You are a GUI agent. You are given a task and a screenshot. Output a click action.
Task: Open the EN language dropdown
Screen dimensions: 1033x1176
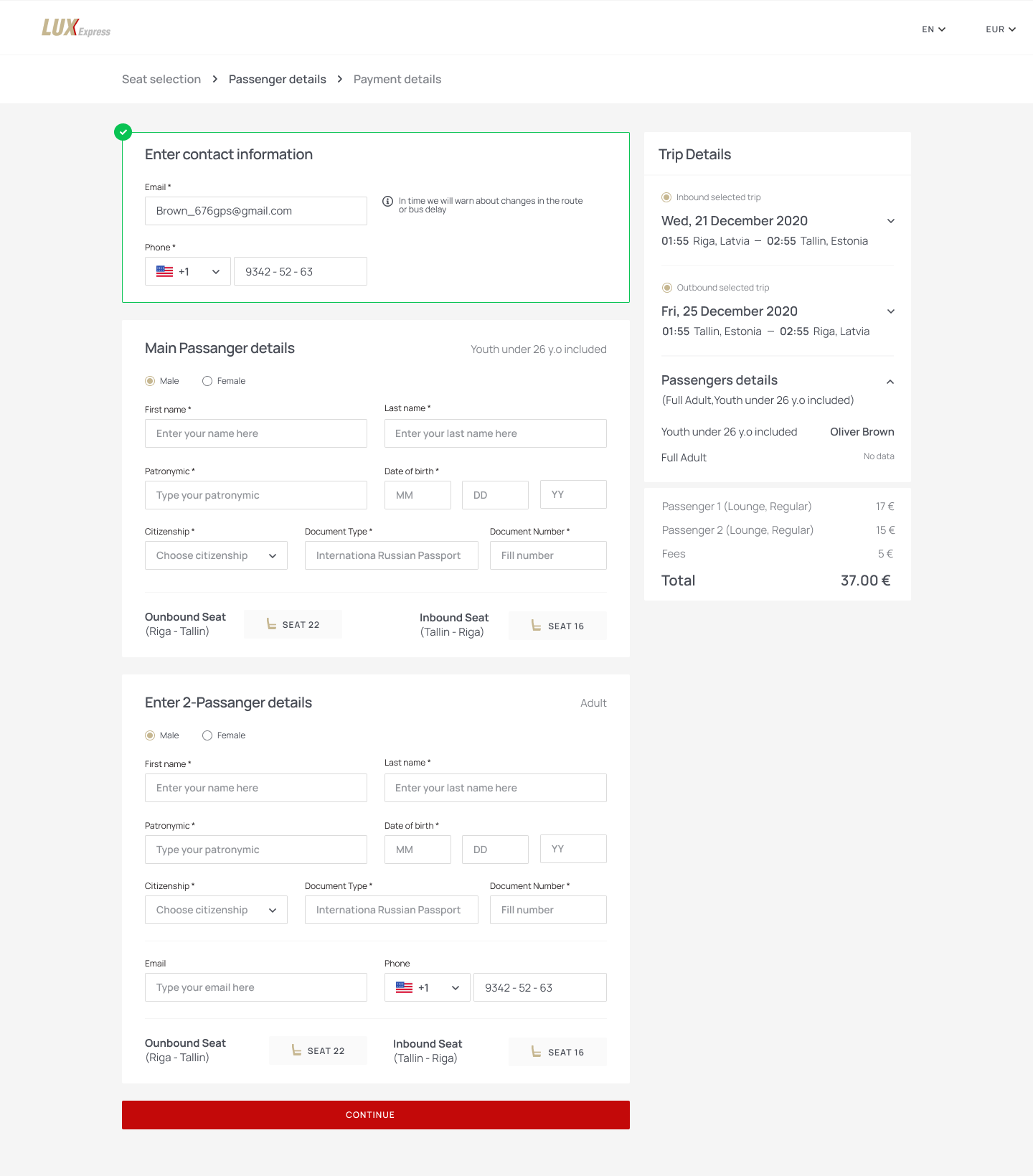[x=934, y=29]
